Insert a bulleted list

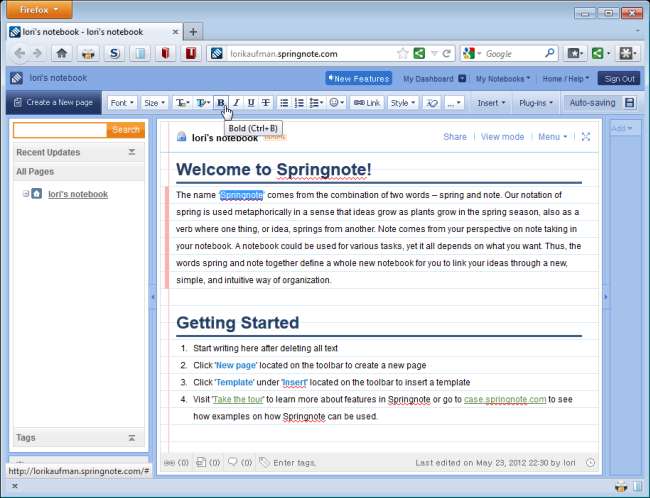coord(284,102)
